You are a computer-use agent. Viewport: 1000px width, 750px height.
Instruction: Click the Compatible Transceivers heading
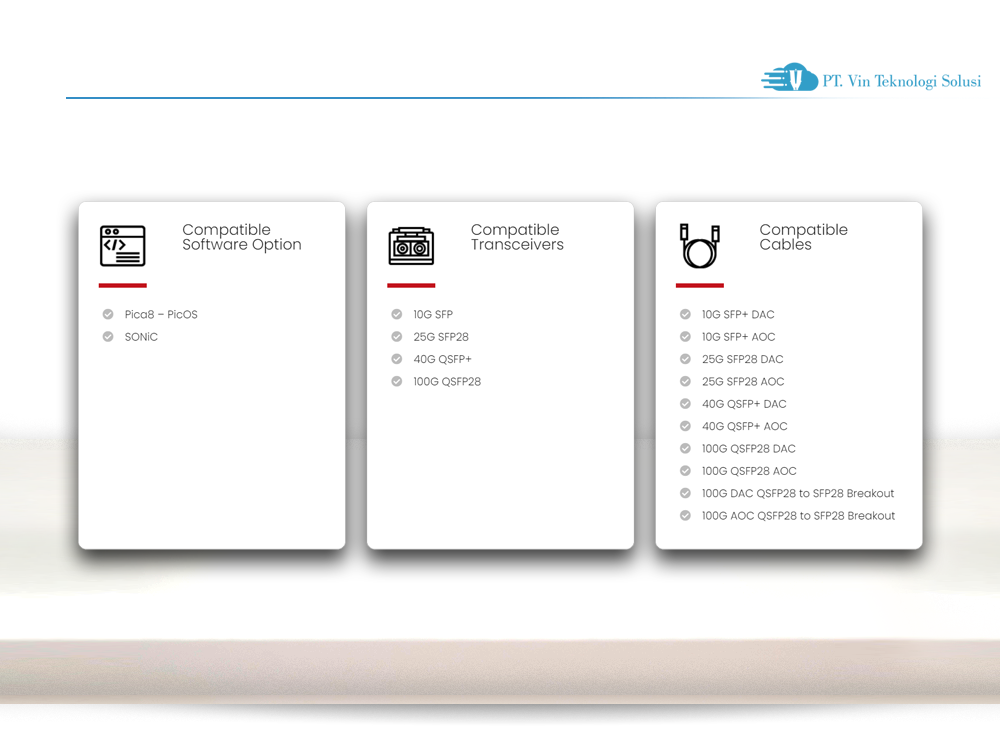pos(517,237)
